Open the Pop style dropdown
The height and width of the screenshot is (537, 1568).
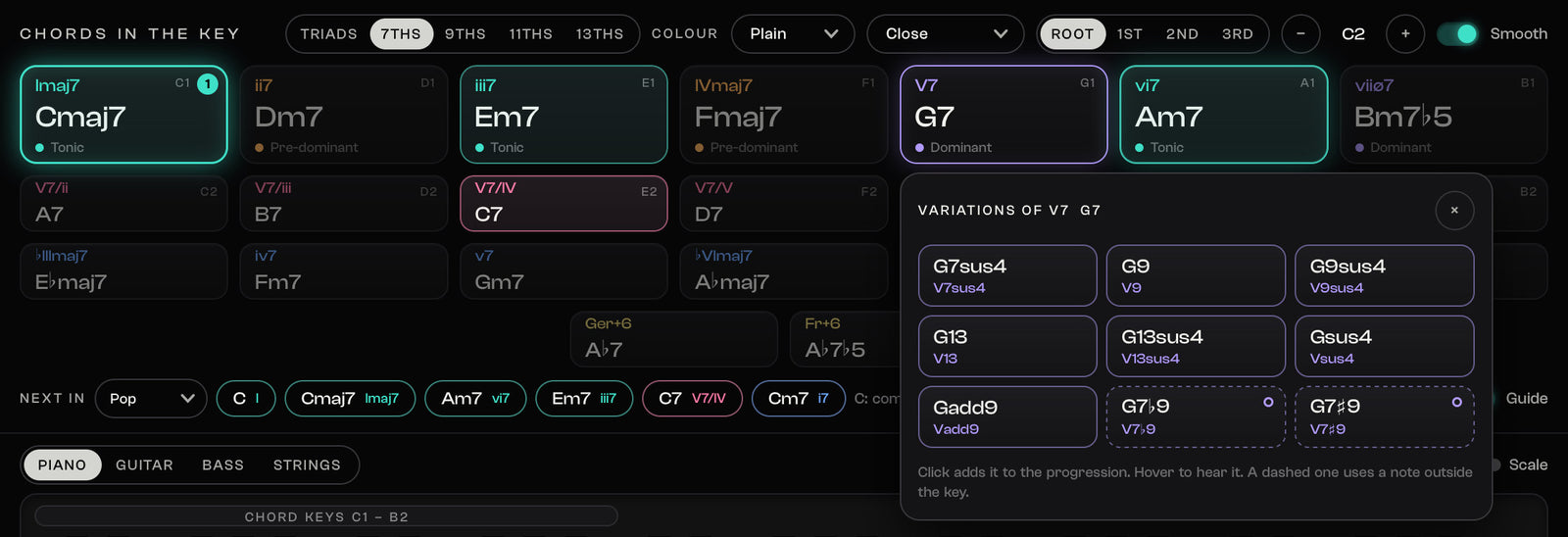tap(151, 398)
